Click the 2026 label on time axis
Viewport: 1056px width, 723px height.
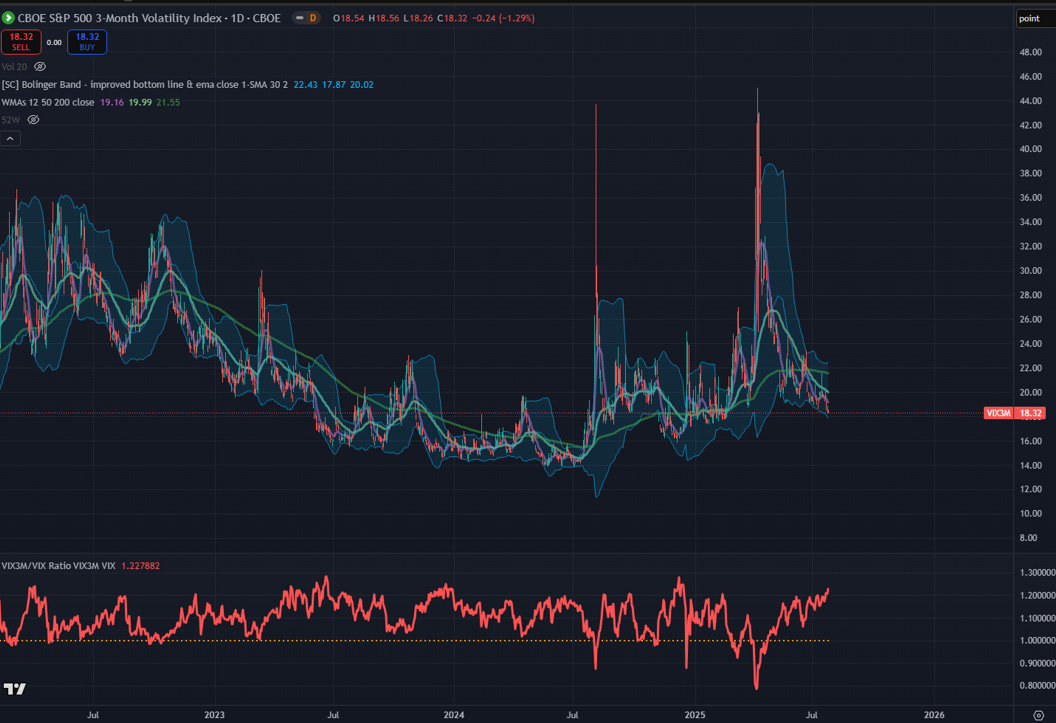point(934,715)
